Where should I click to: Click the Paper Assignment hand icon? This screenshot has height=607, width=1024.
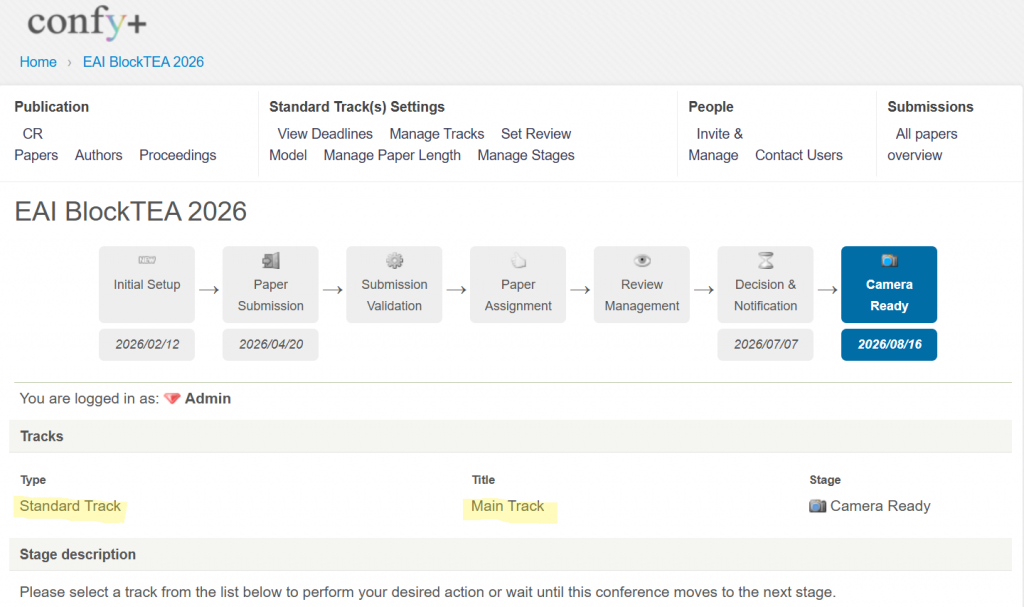[518, 261]
